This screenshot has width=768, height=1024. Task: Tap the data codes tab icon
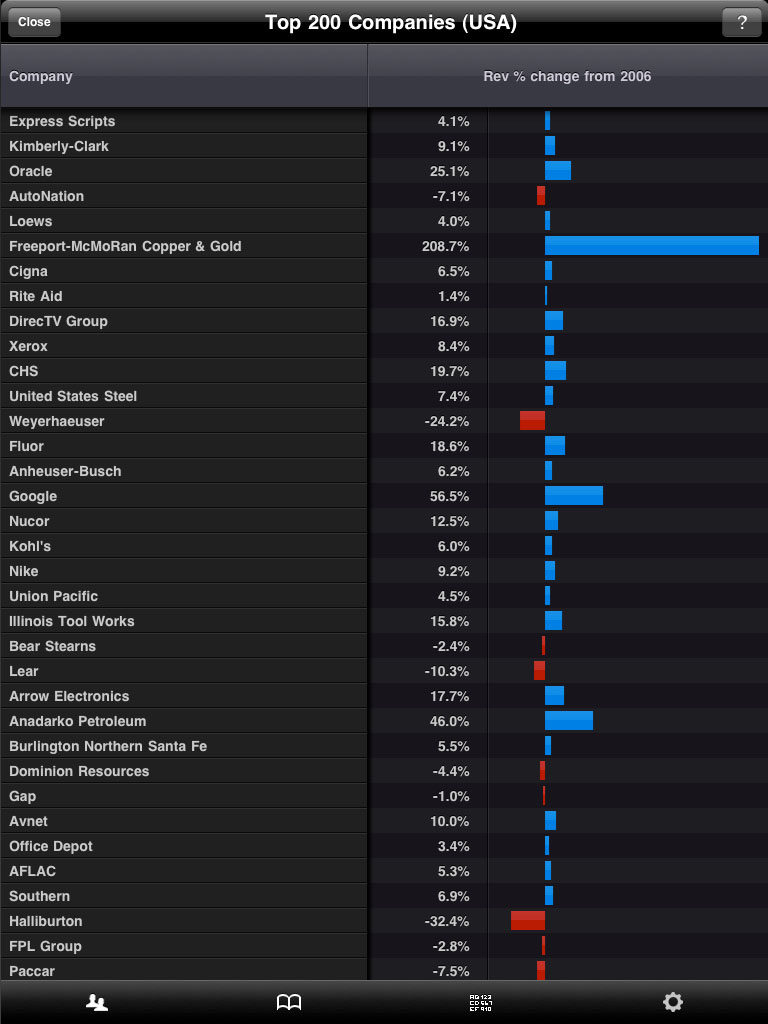click(480, 1002)
